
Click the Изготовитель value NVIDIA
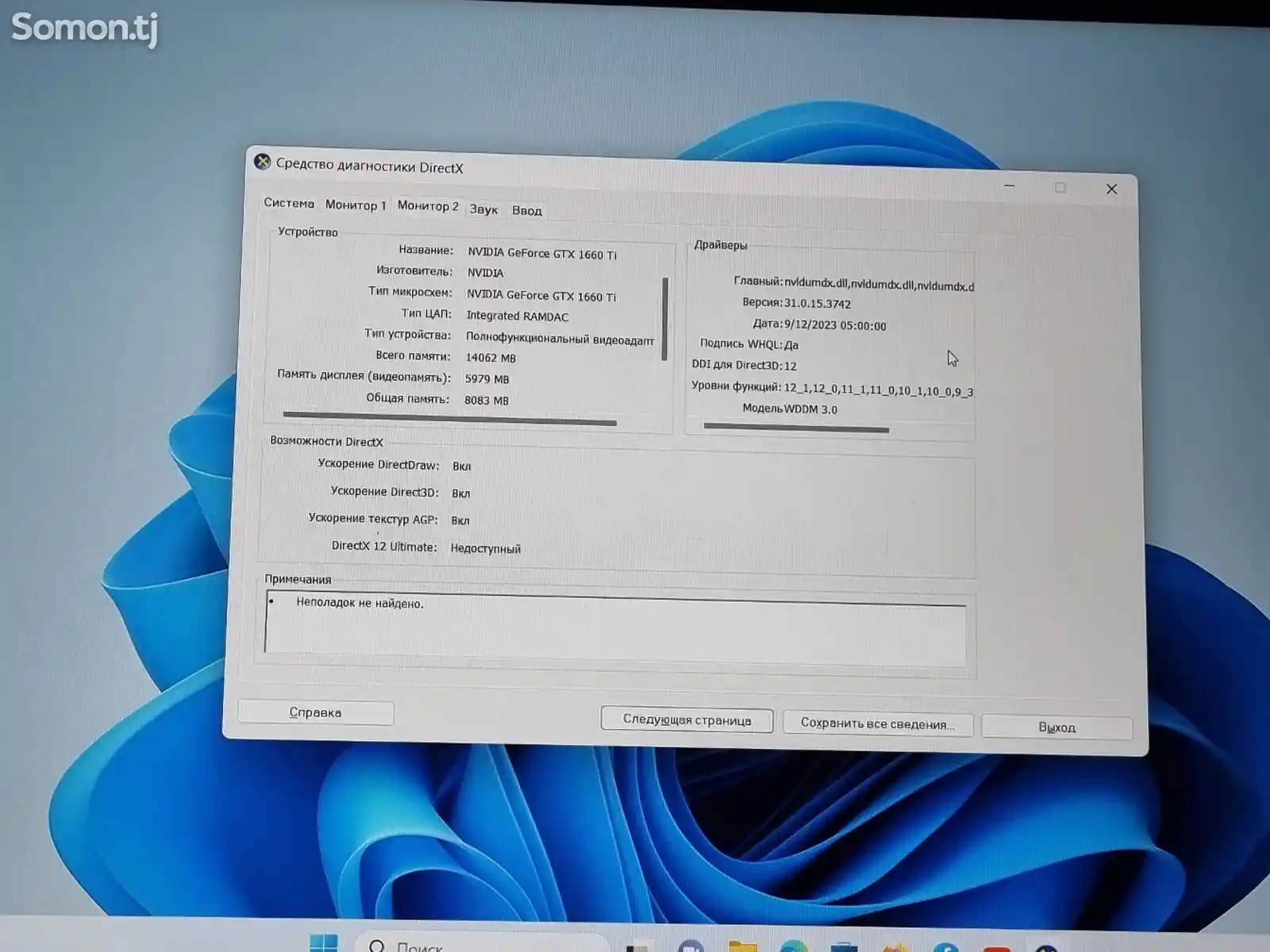point(485,273)
